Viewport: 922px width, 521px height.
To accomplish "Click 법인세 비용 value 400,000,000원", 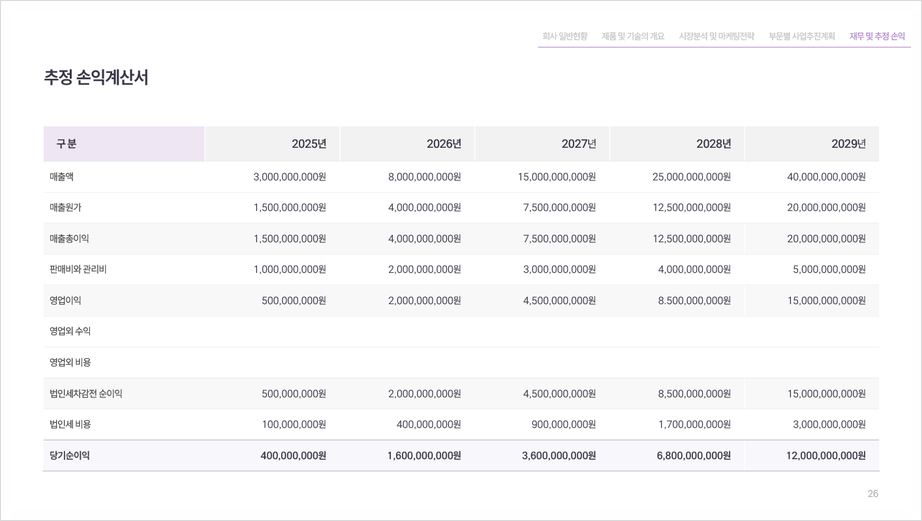I will (x=429, y=424).
